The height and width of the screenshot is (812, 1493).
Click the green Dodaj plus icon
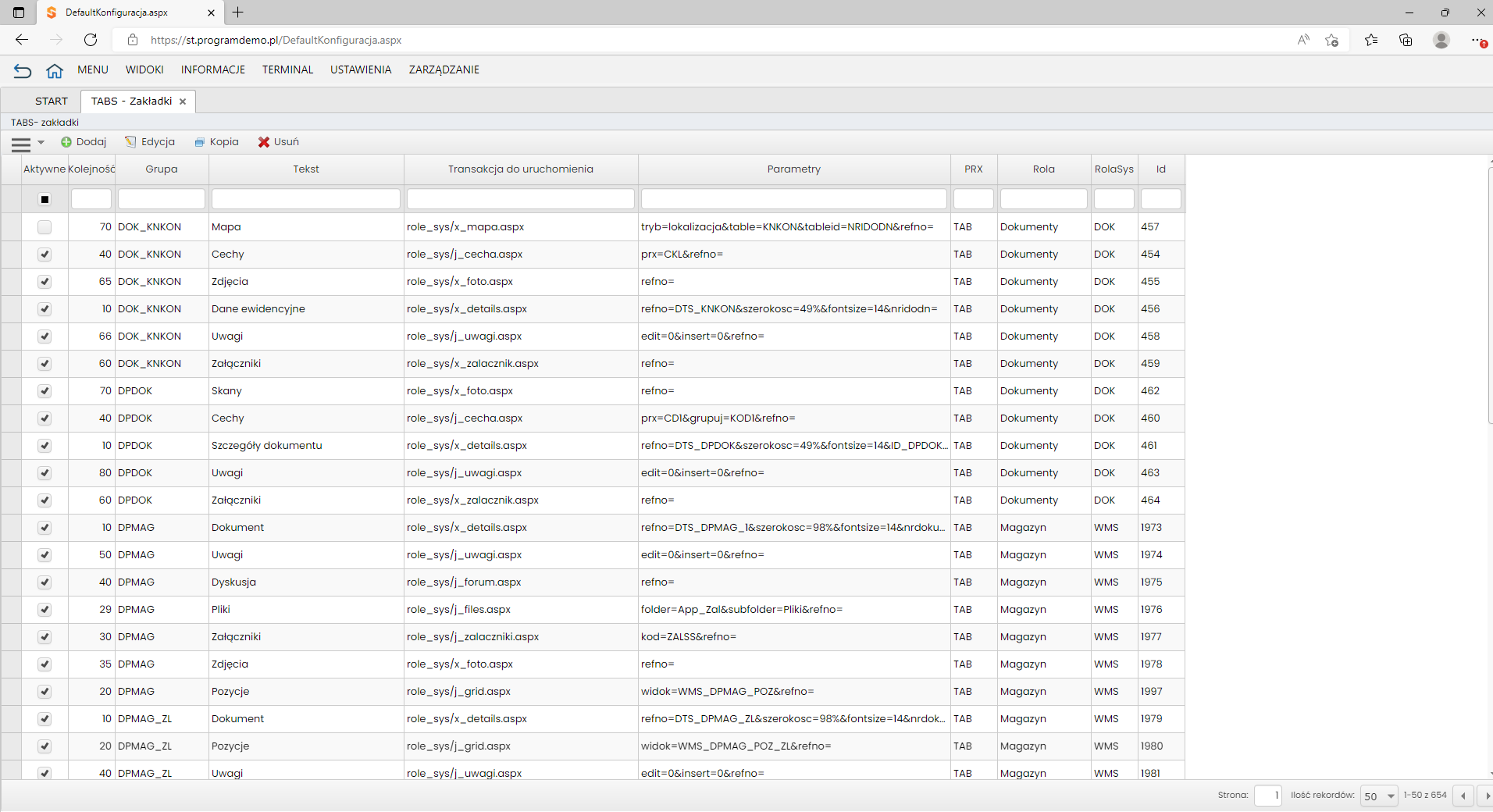(66, 142)
